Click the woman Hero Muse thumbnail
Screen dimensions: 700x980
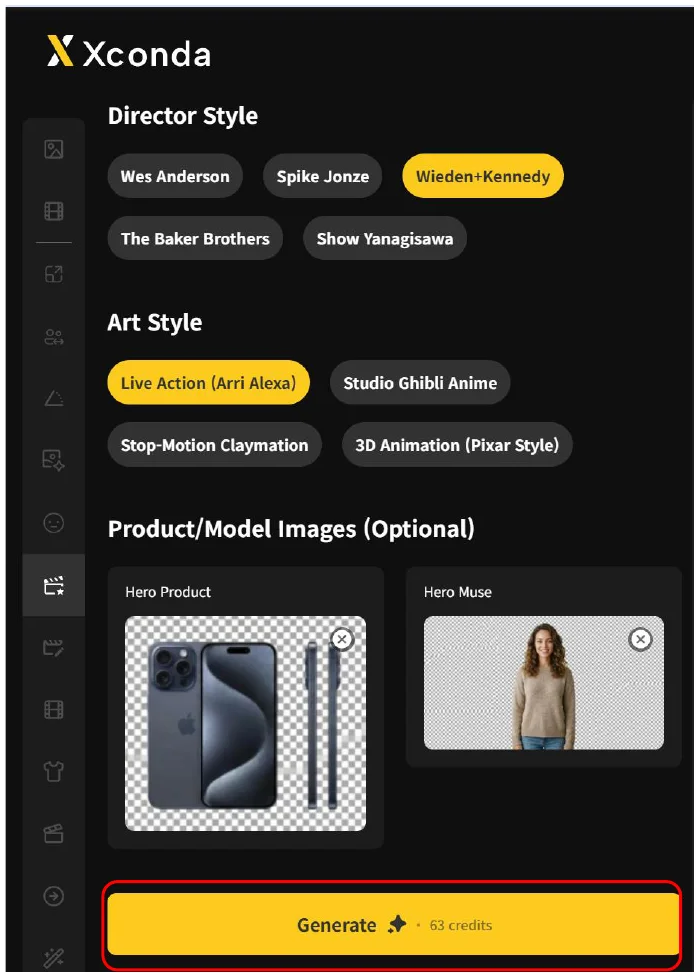tap(544, 682)
